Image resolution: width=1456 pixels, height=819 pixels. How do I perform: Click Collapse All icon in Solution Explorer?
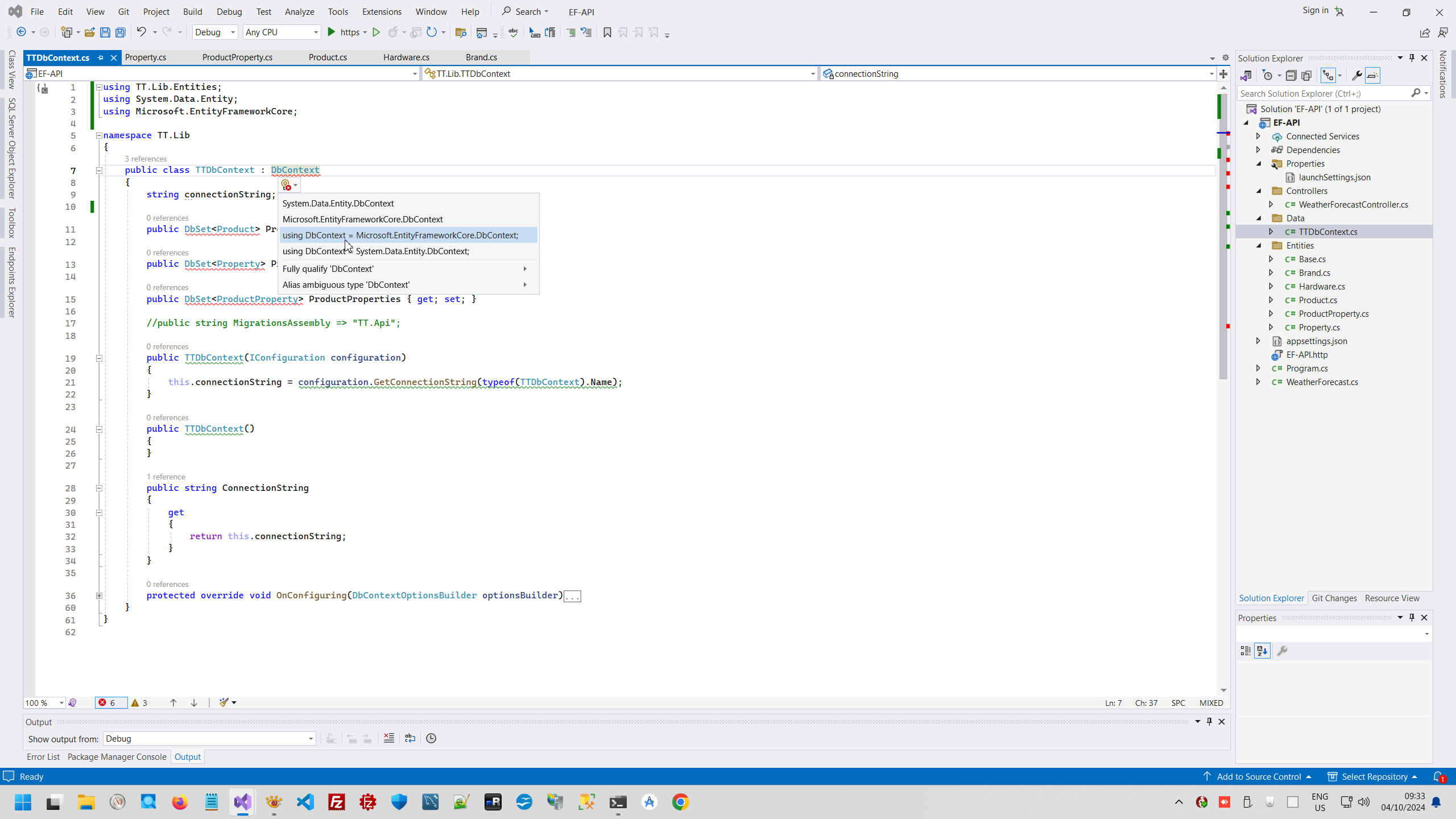coord(1291,76)
